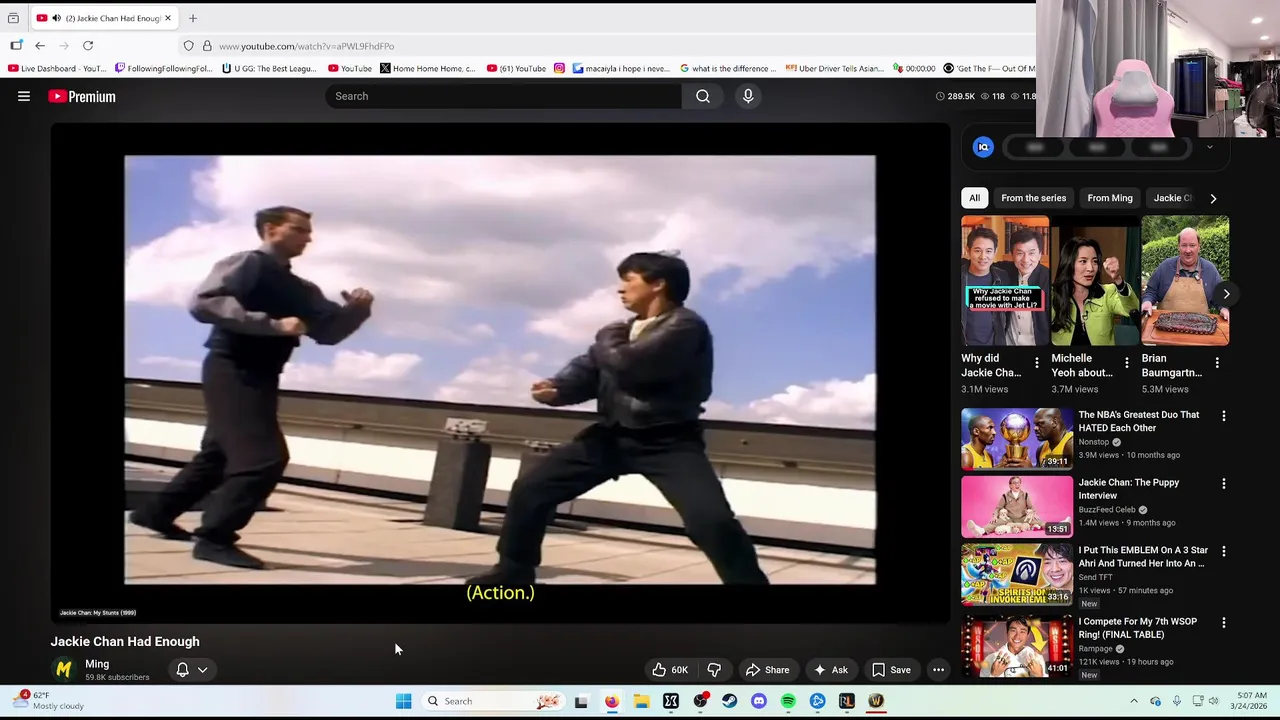
Task: Focus the YouTube search field
Action: point(504,96)
